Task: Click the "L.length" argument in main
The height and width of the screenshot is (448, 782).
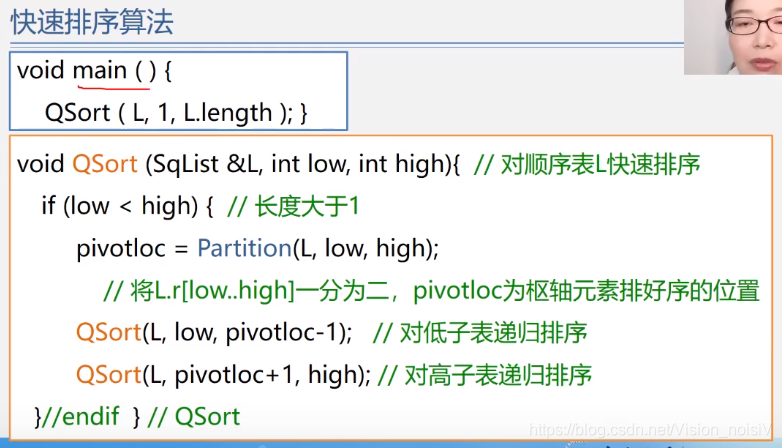Action: pos(227,113)
